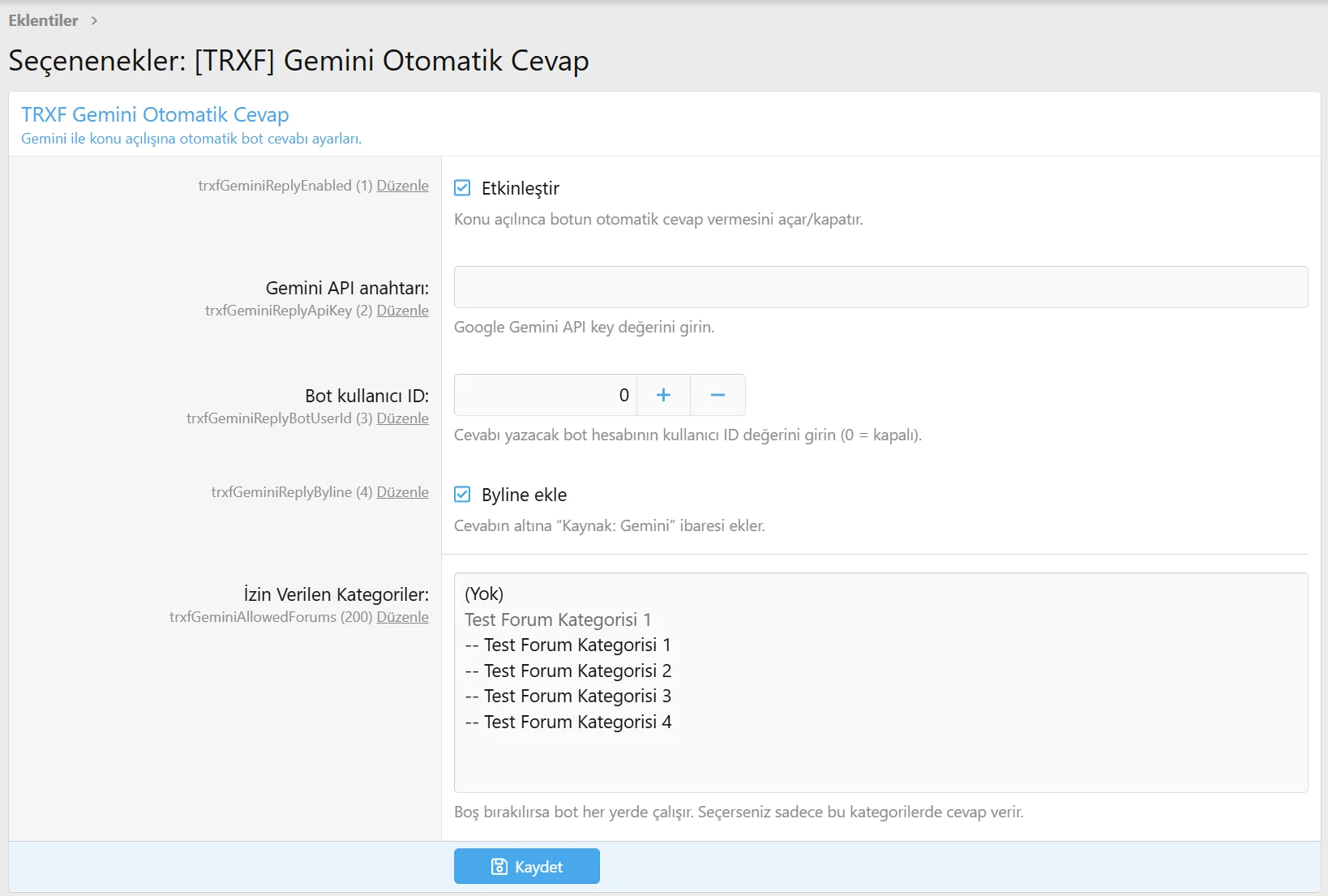
Task: Click the TRXF Gemini Otomatik Cevap heading link
Action: (155, 114)
